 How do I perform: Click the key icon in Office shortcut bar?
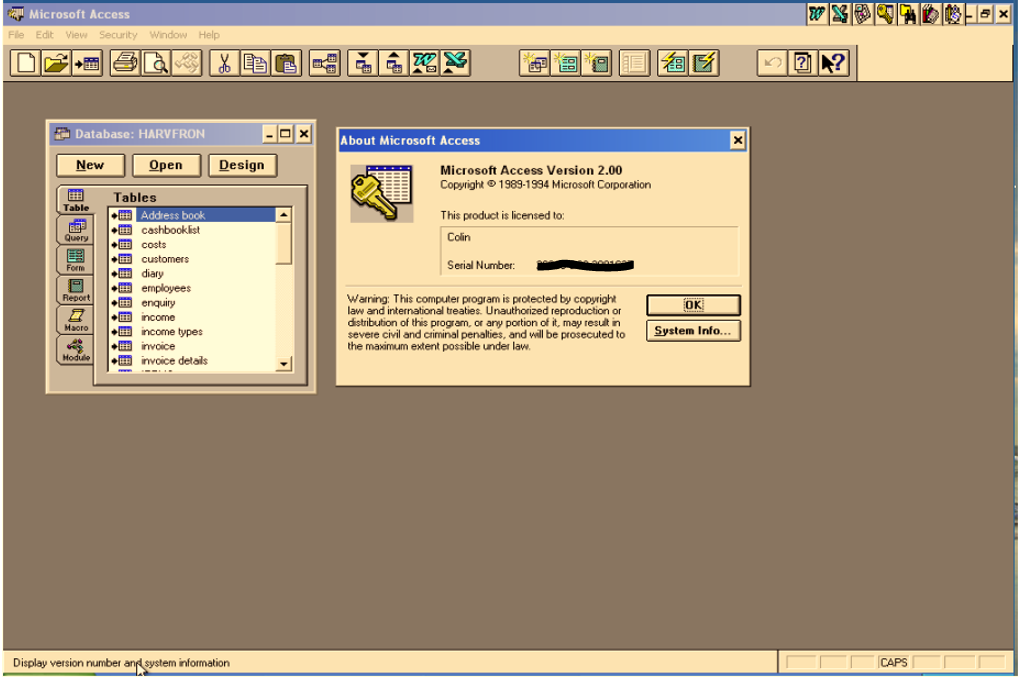[x=885, y=14]
